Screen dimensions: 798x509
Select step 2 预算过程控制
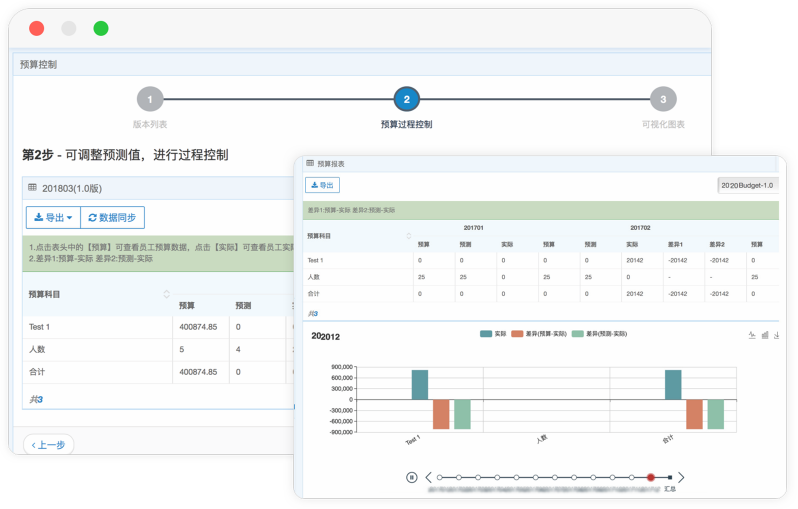coord(406,100)
